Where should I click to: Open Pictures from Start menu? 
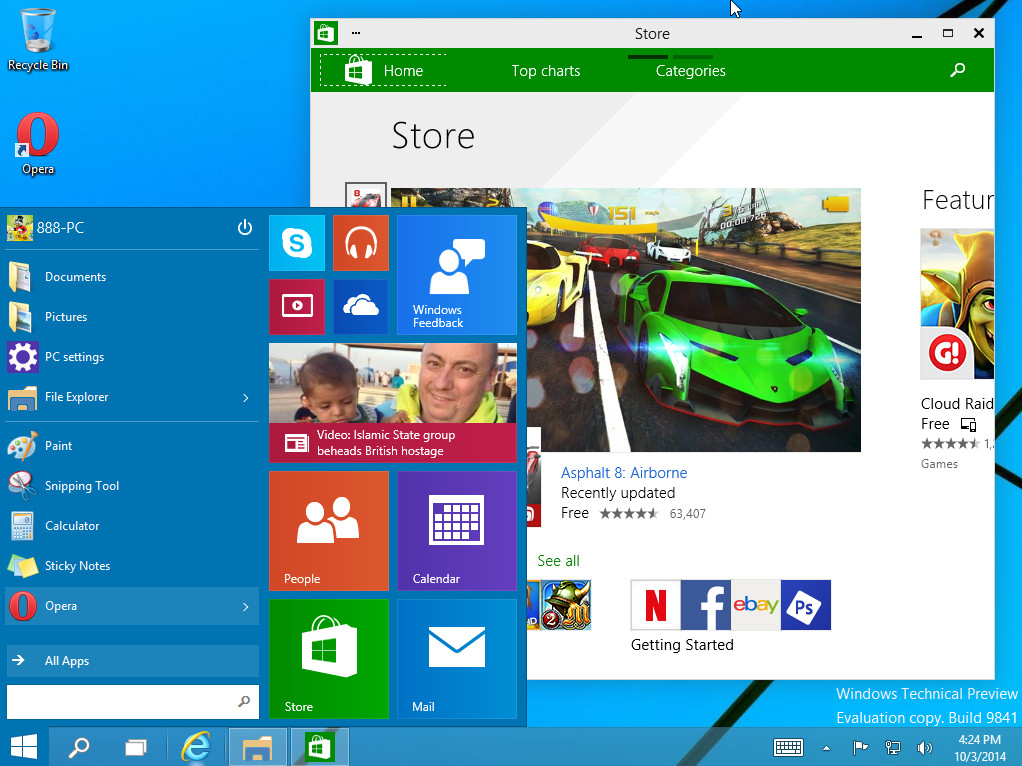(x=132, y=317)
